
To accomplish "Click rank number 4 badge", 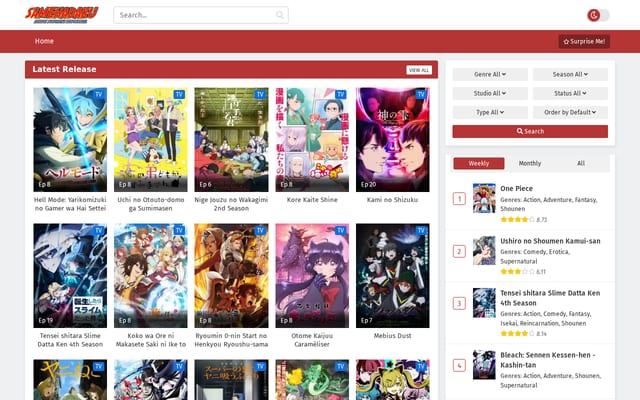I will click(459, 365).
